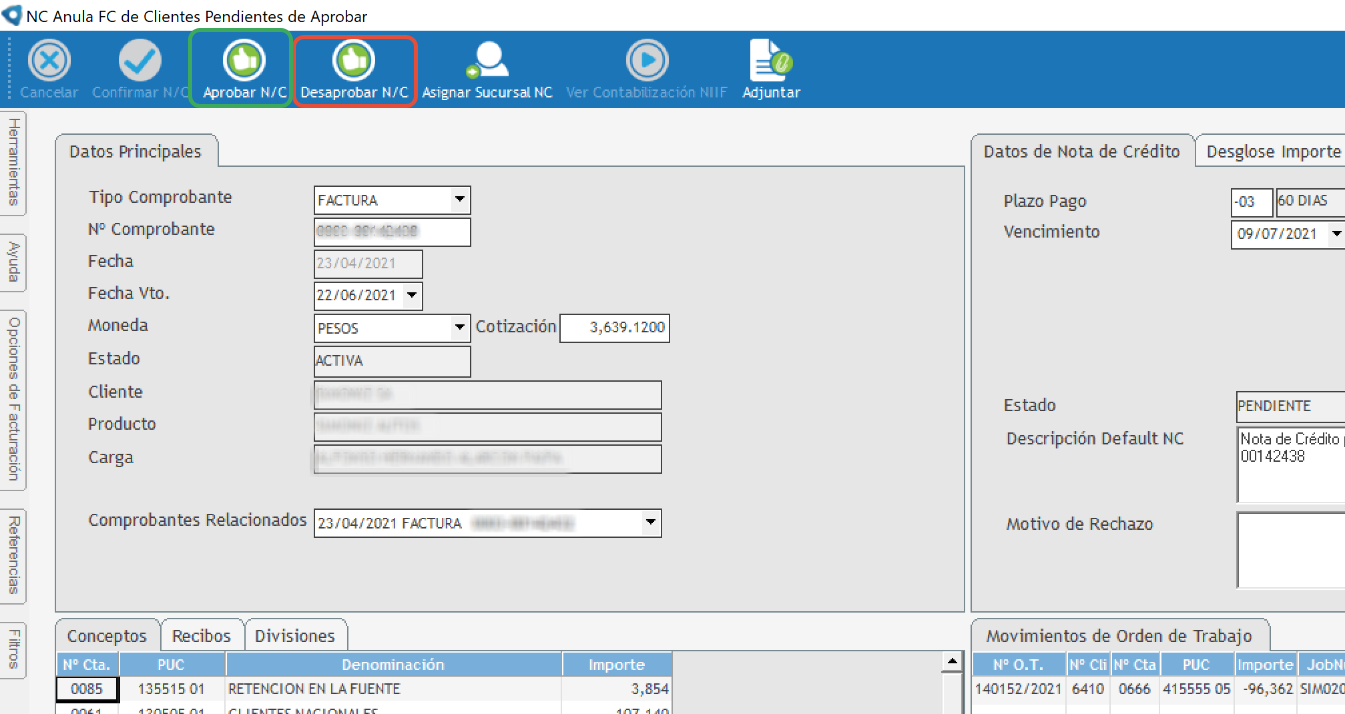Click the app logo in title bar
Image resolution: width=1345 pixels, height=714 pixels.
point(13,16)
